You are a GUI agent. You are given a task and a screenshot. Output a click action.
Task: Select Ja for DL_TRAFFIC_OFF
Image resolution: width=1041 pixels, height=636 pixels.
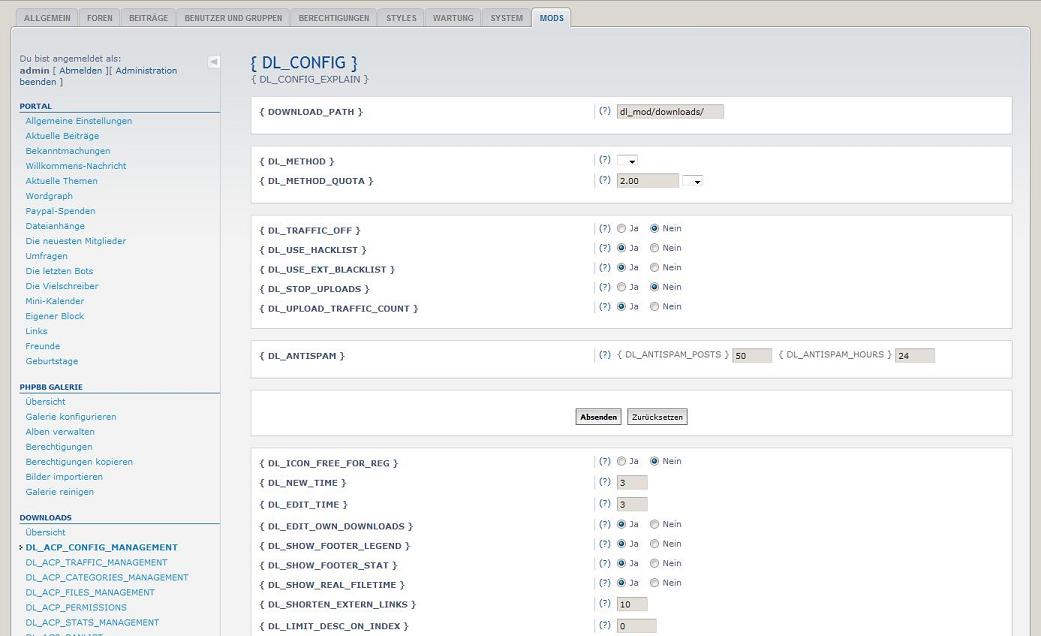622,229
